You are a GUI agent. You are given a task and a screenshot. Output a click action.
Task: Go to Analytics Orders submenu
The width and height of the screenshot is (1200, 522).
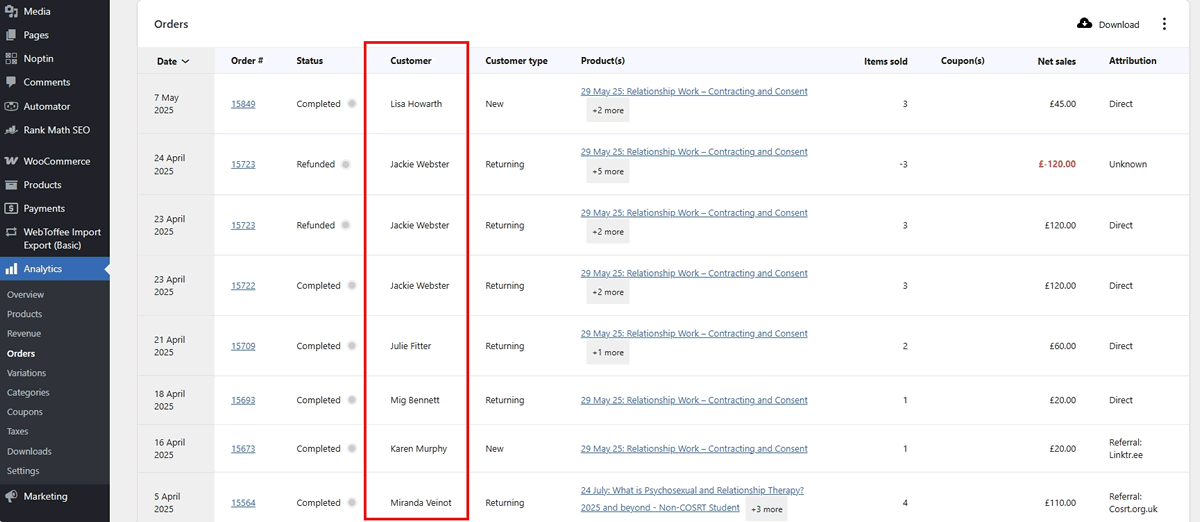[21, 353]
